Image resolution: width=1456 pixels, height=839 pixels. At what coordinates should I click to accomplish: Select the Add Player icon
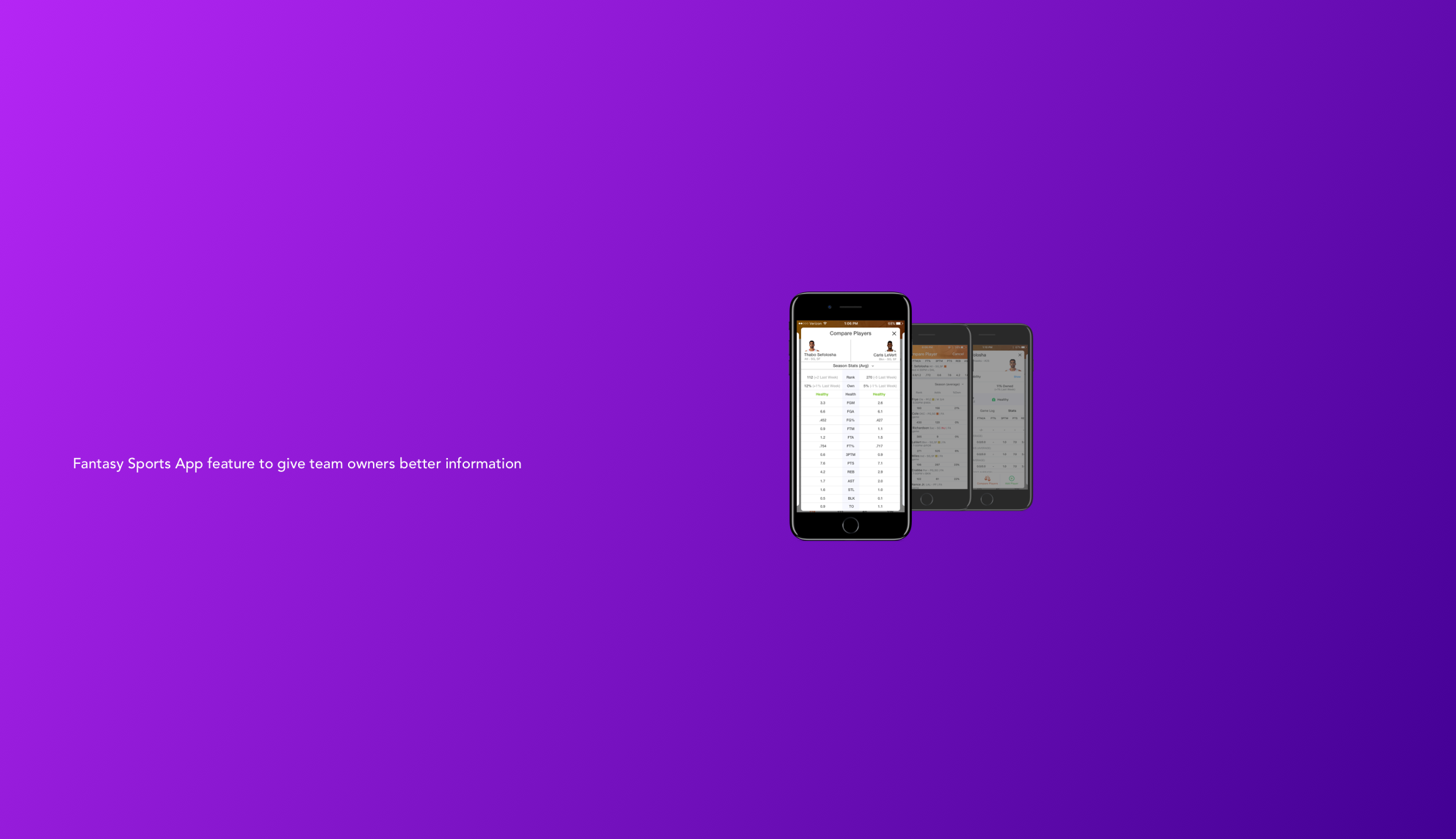click(1010, 479)
